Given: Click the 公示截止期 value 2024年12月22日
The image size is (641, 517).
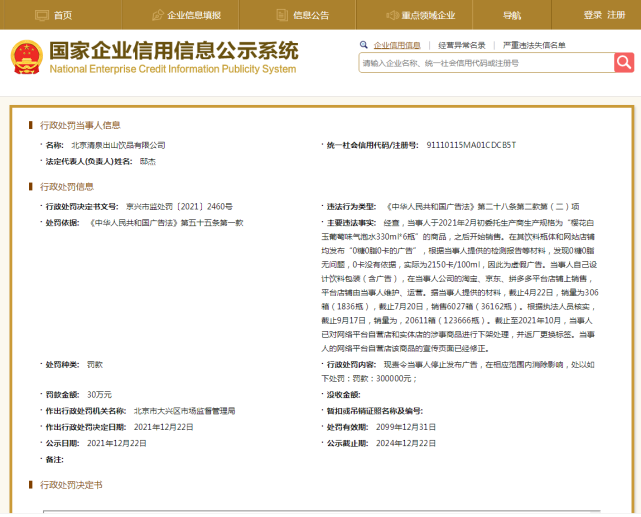Looking at the screenshot, I should tap(406, 443).
